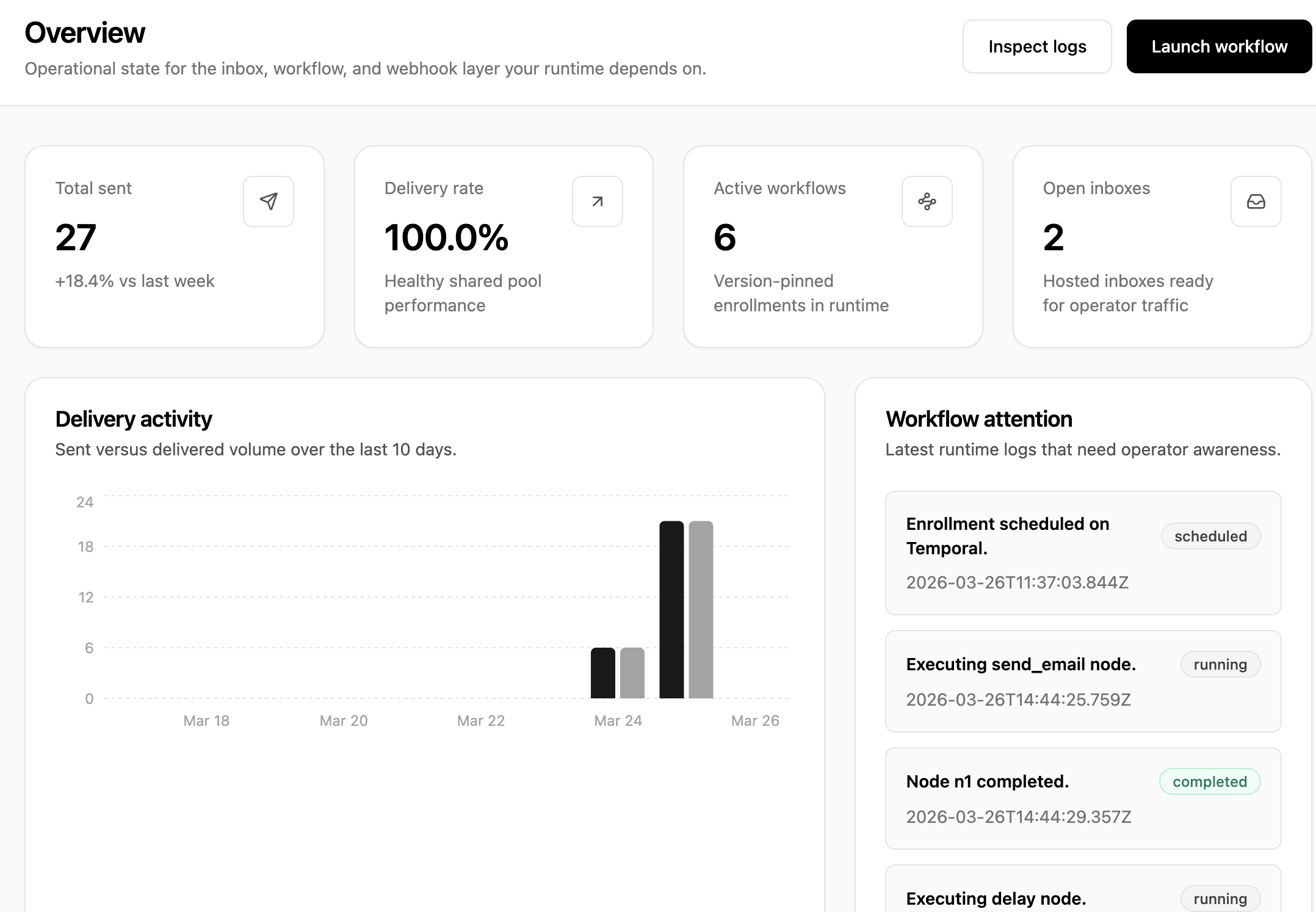This screenshot has width=1316, height=912.
Task: Click the green completed status badge
Action: click(x=1209, y=782)
